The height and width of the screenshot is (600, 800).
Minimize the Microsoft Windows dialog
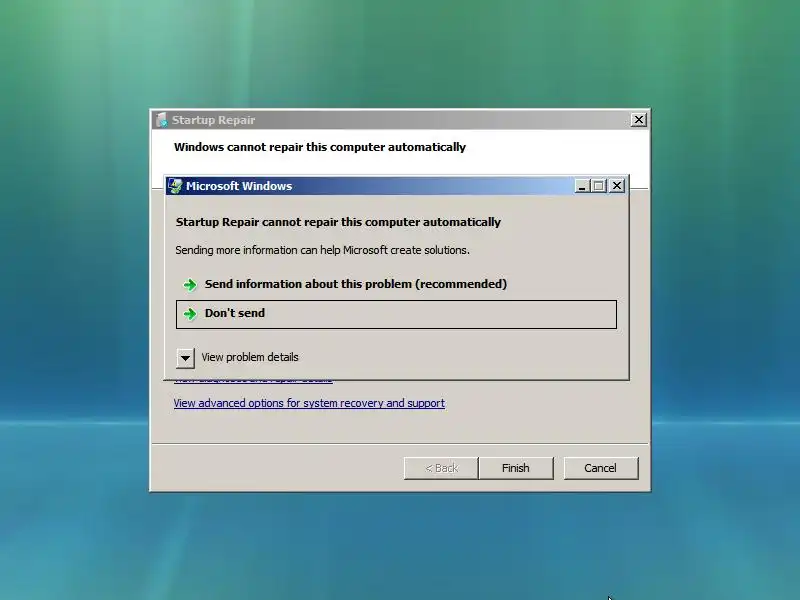click(582, 186)
